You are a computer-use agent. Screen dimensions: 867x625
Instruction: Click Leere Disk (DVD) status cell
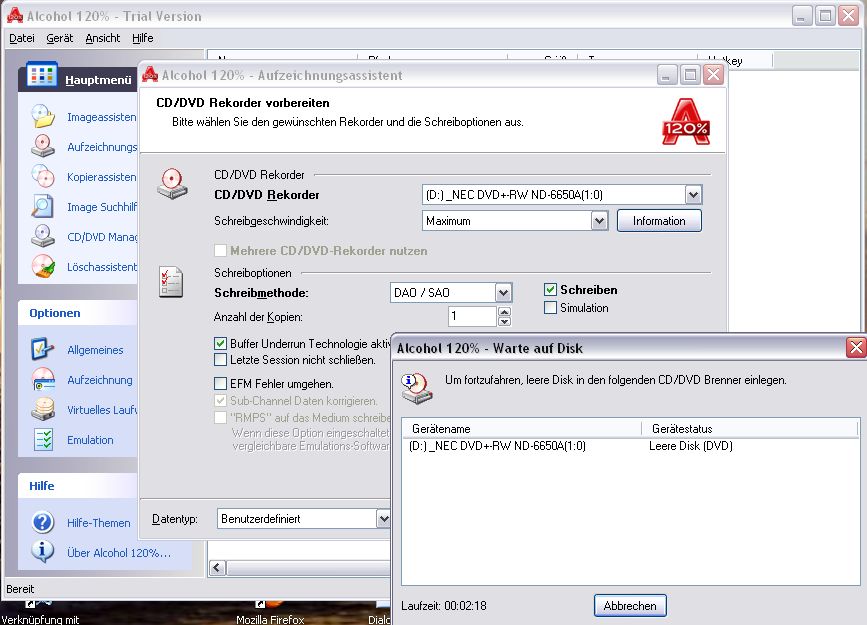[x=691, y=446]
